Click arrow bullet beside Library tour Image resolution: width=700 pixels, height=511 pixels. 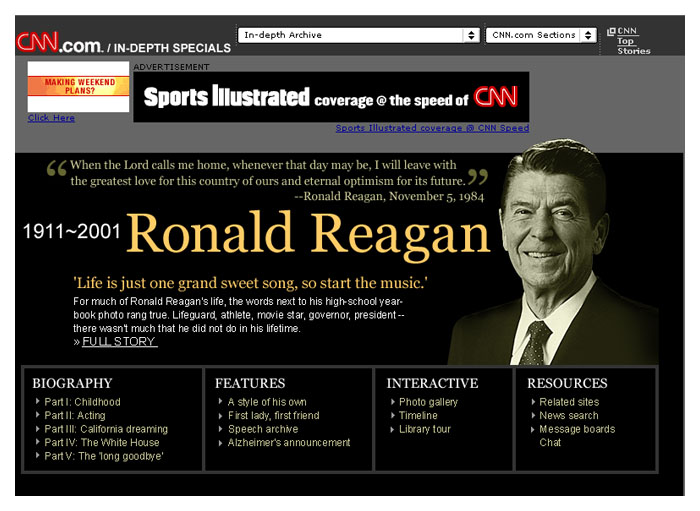point(392,430)
